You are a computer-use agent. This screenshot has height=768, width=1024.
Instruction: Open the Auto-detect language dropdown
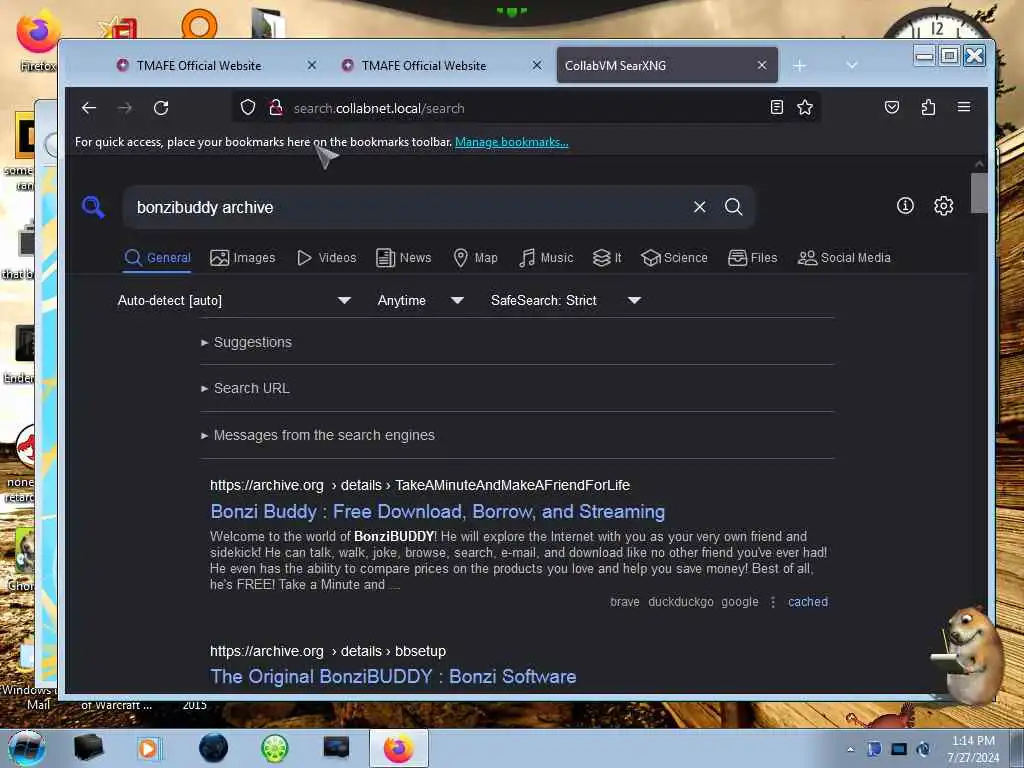coord(234,300)
